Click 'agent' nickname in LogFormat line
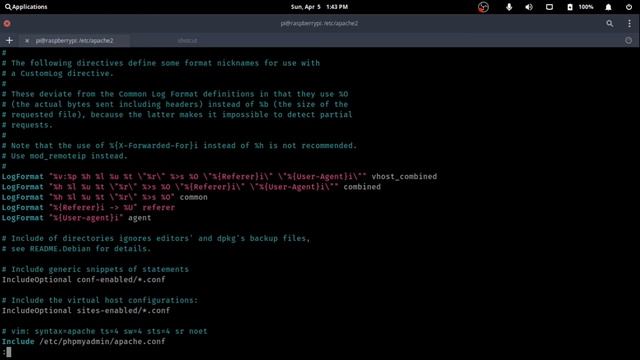640x360 pixels. point(140,218)
